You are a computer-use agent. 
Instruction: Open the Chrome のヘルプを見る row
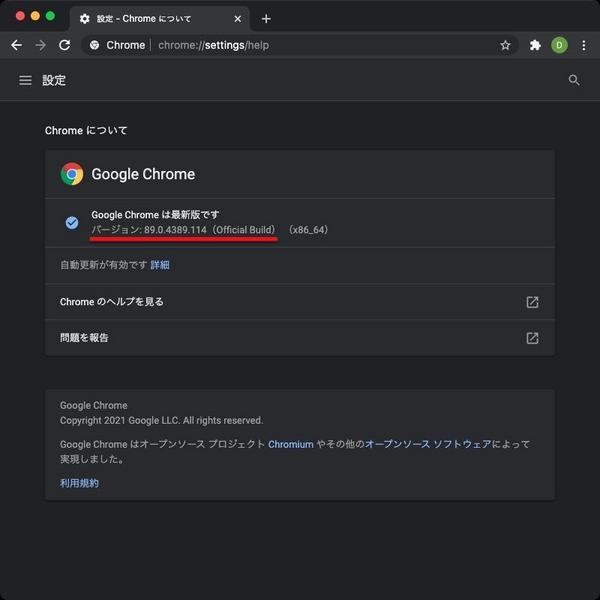tap(300, 302)
